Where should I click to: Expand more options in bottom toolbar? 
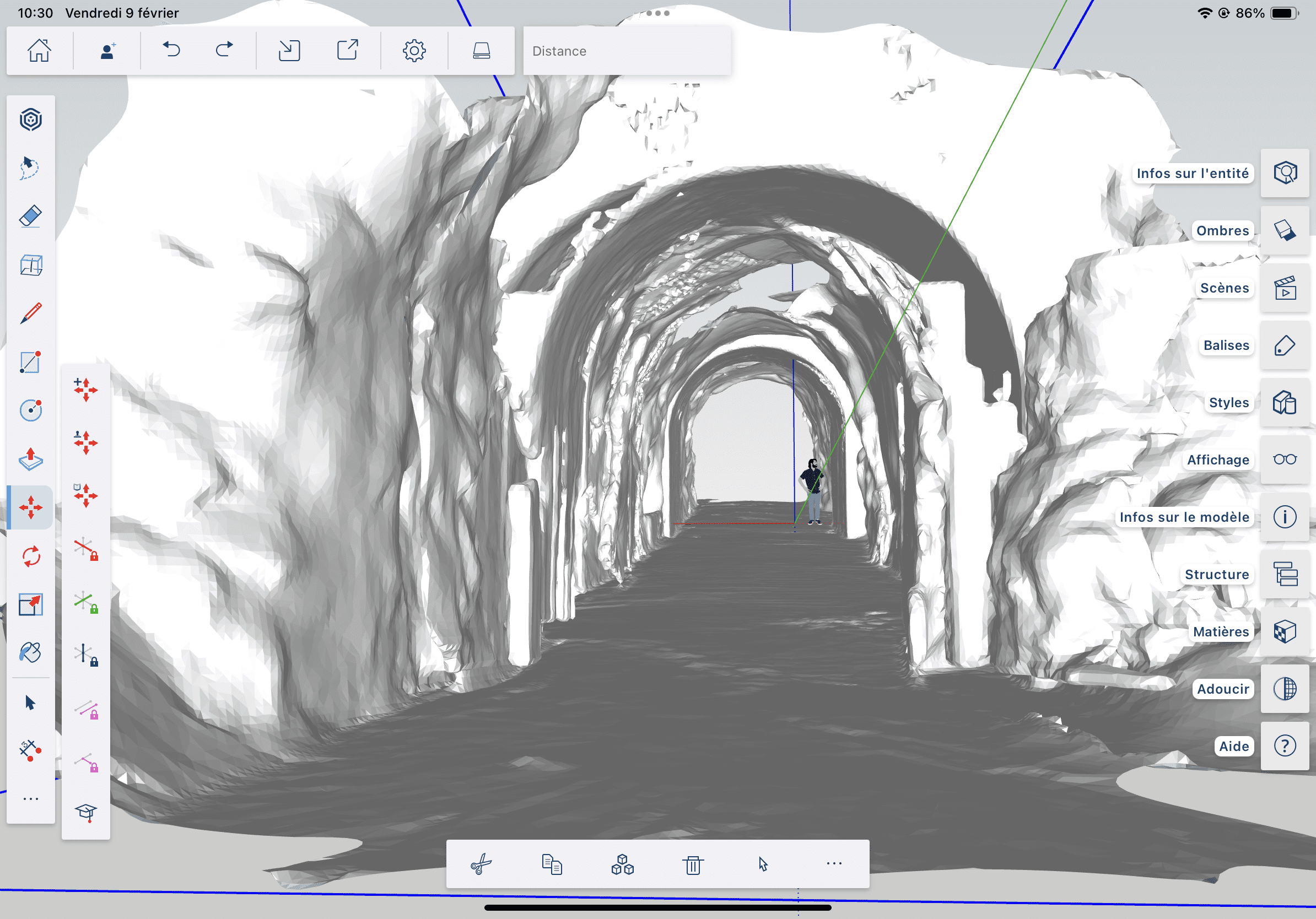(x=834, y=863)
